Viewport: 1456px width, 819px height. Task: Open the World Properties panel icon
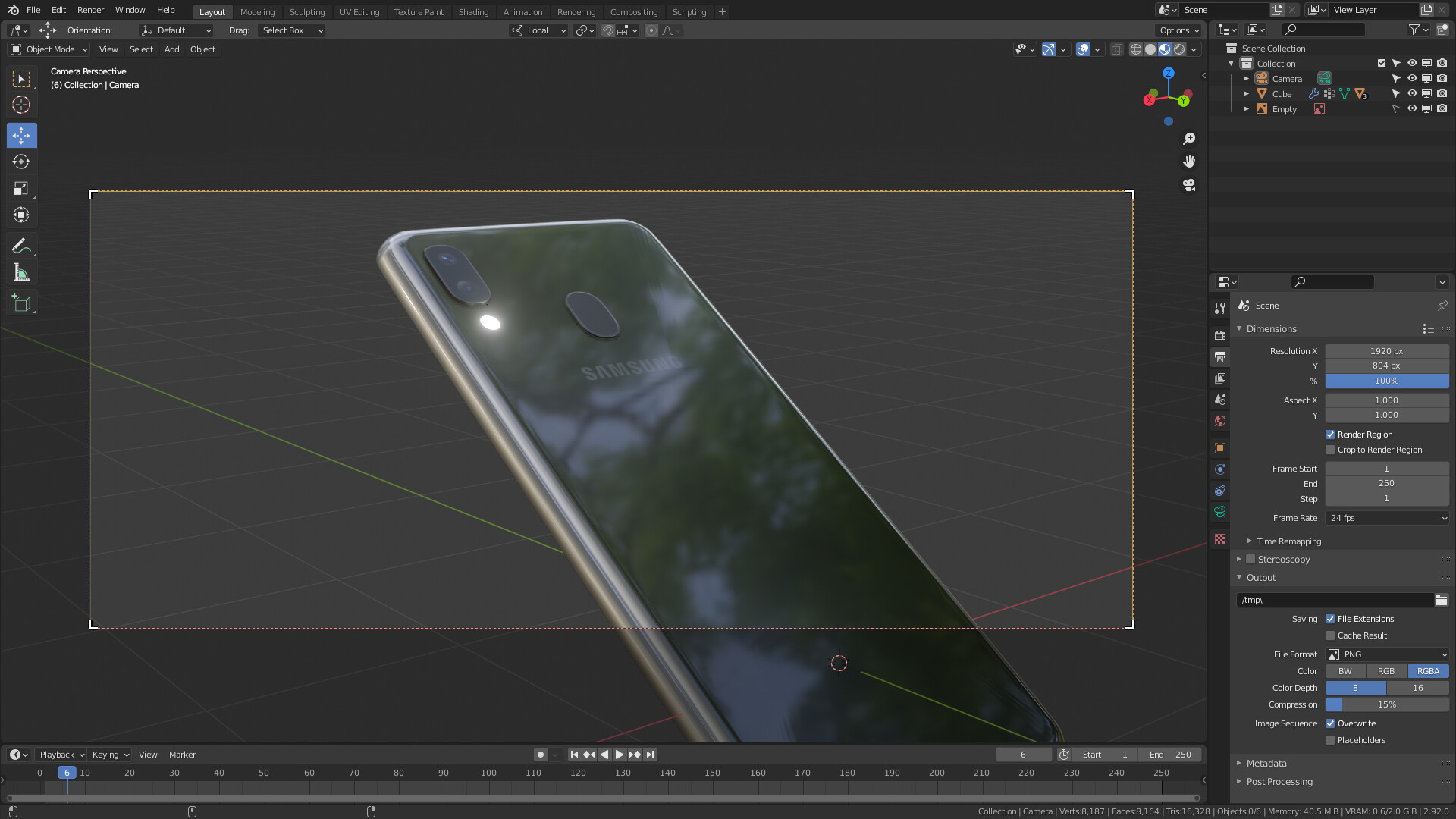pos(1219,421)
